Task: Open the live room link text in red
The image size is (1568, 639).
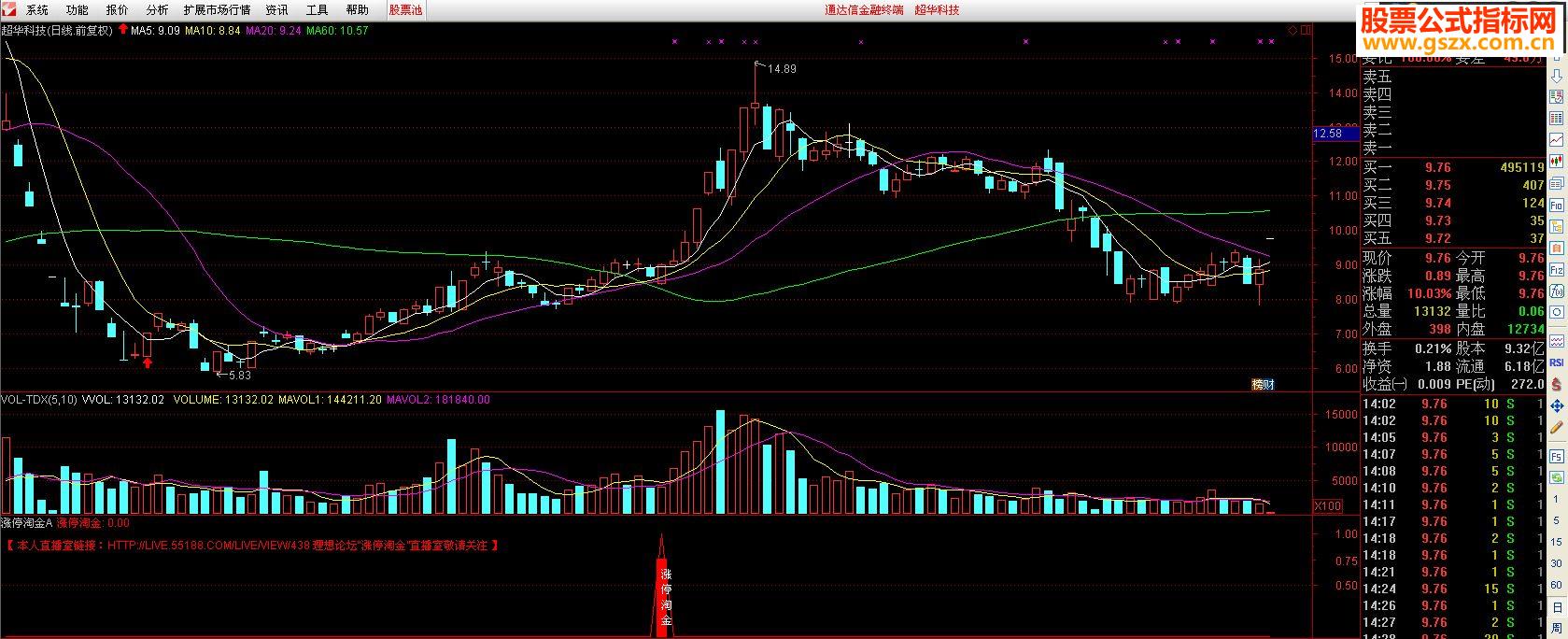Action: click(x=252, y=546)
